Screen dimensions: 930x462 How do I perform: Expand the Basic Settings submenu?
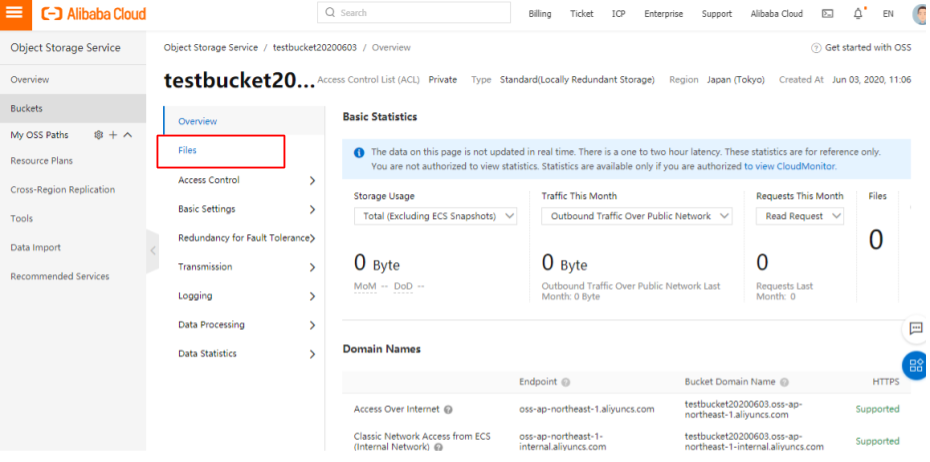point(312,209)
